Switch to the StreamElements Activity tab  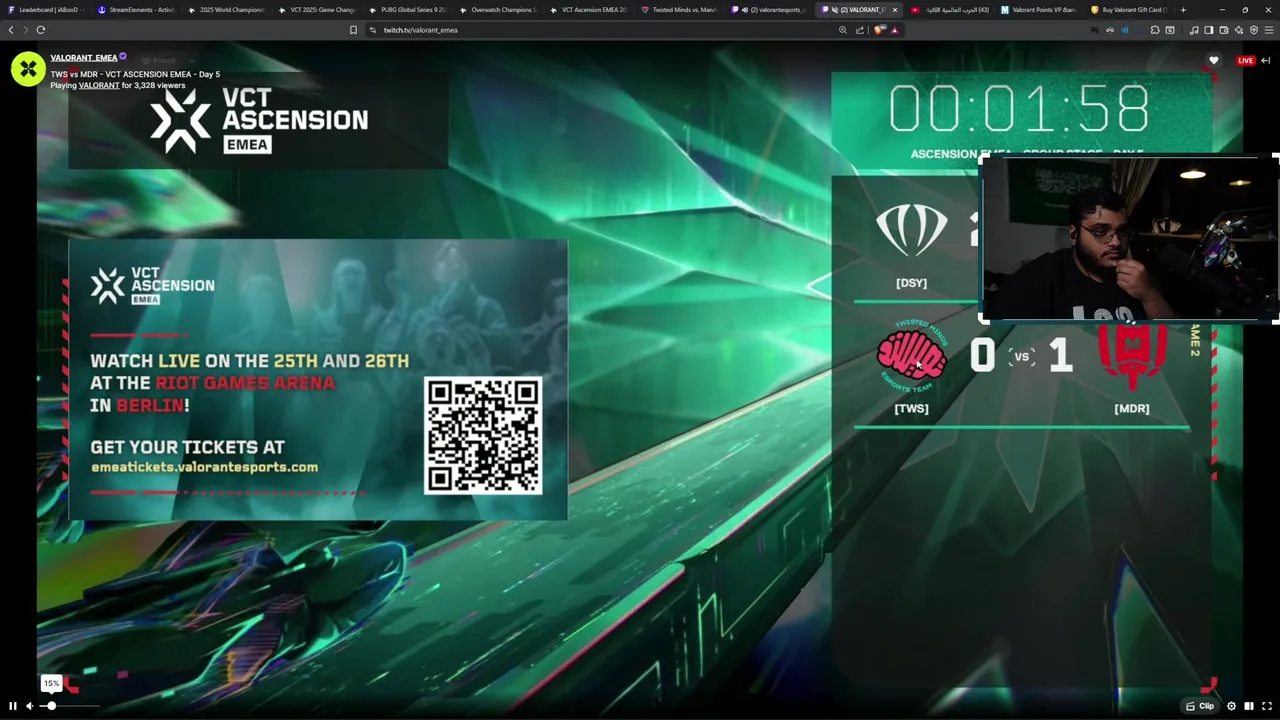[x=135, y=10]
